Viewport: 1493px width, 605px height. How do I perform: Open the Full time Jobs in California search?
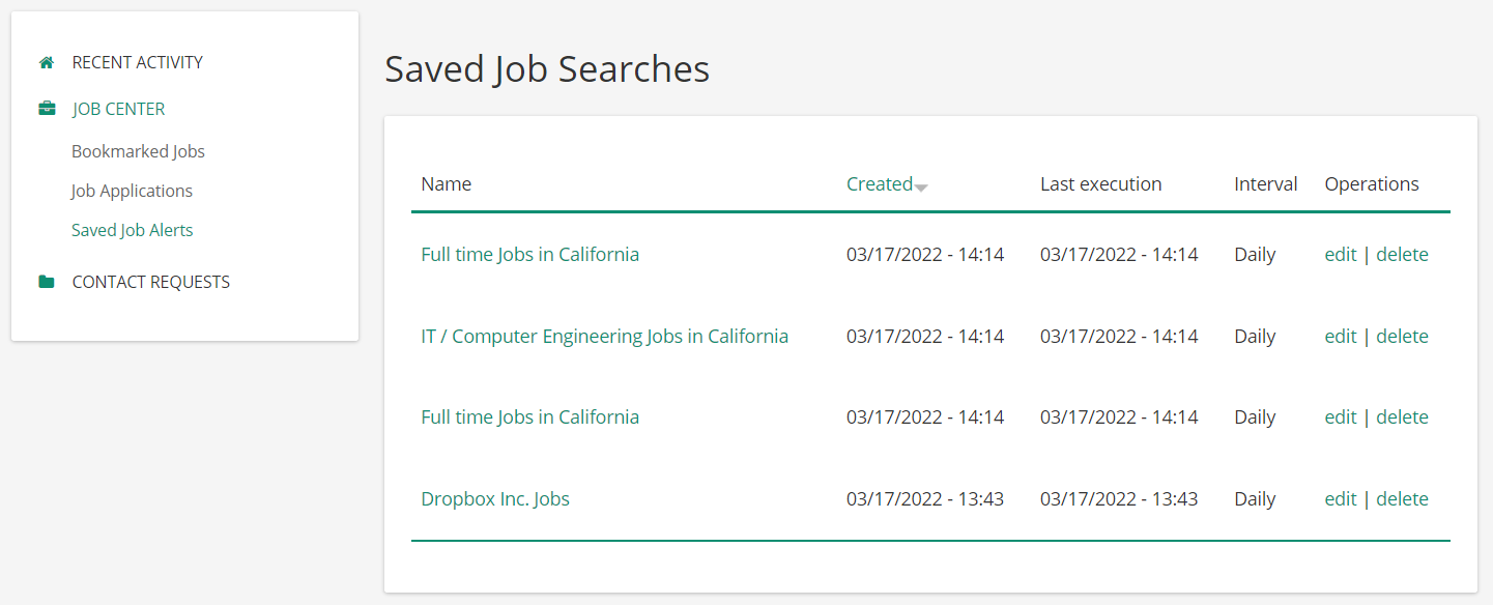(x=530, y=254)
